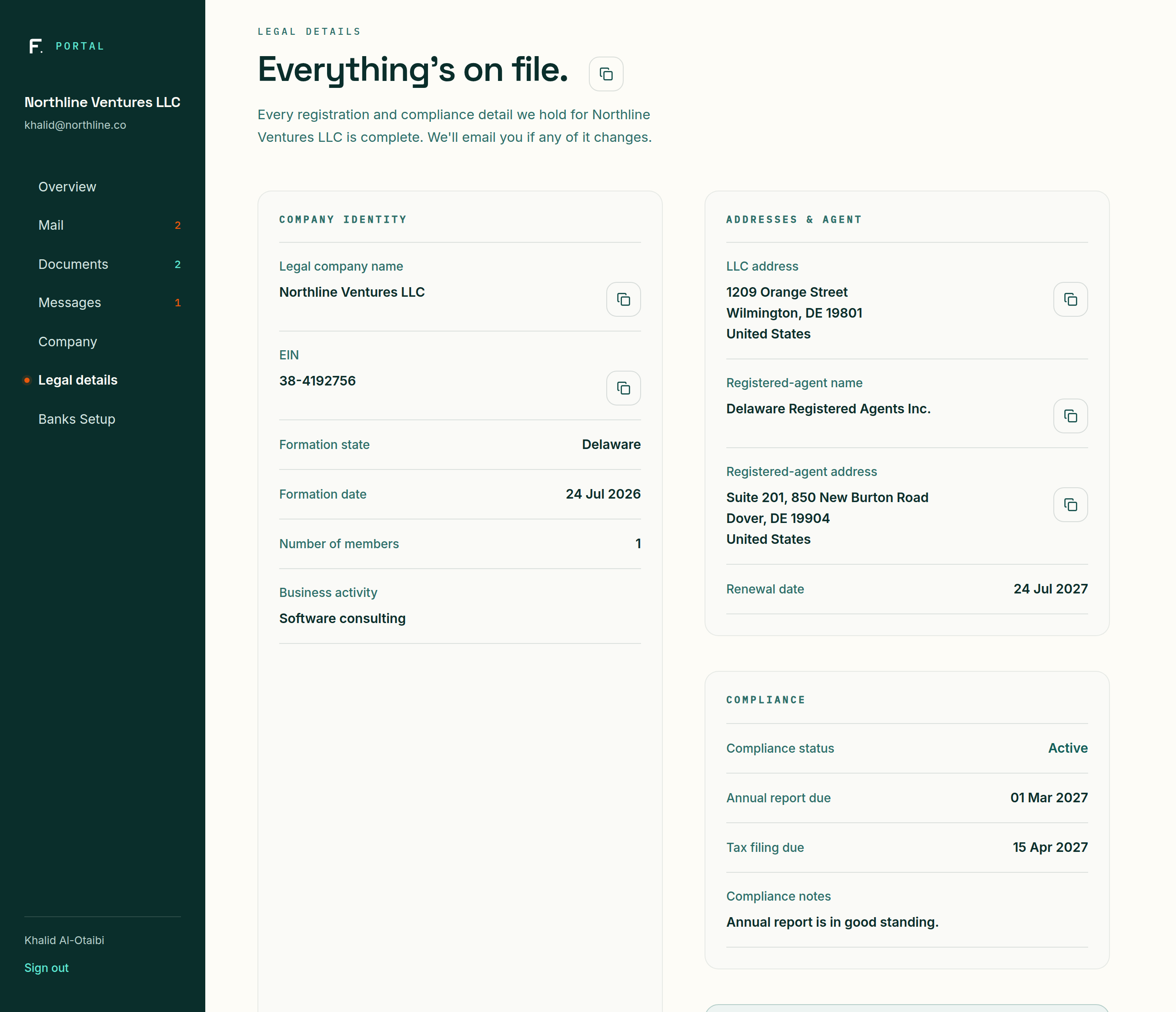Click the Tax filing due 15 Apr 2027
Viewport: 1176px width, 1012px height.
coord(1050,847)
